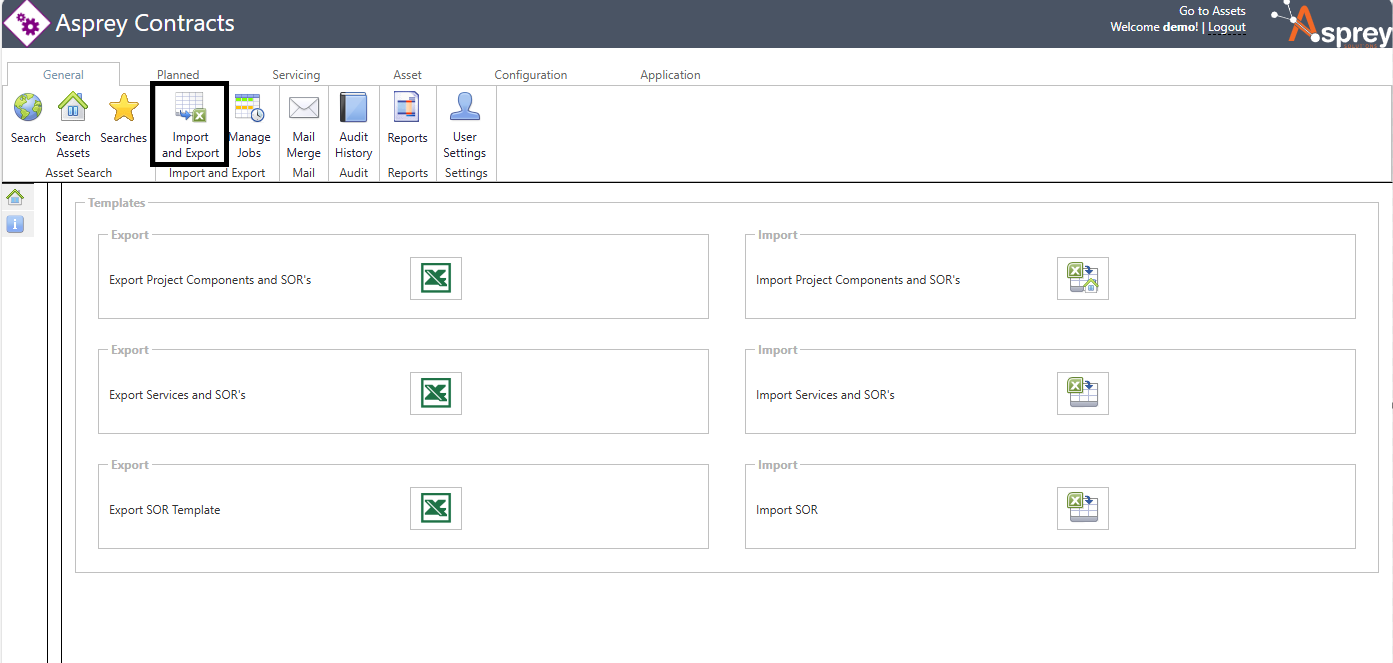The height and width of the screenshot is (663, 1393).
Task: Open the Configuration tab
Action: pos(530,75)
